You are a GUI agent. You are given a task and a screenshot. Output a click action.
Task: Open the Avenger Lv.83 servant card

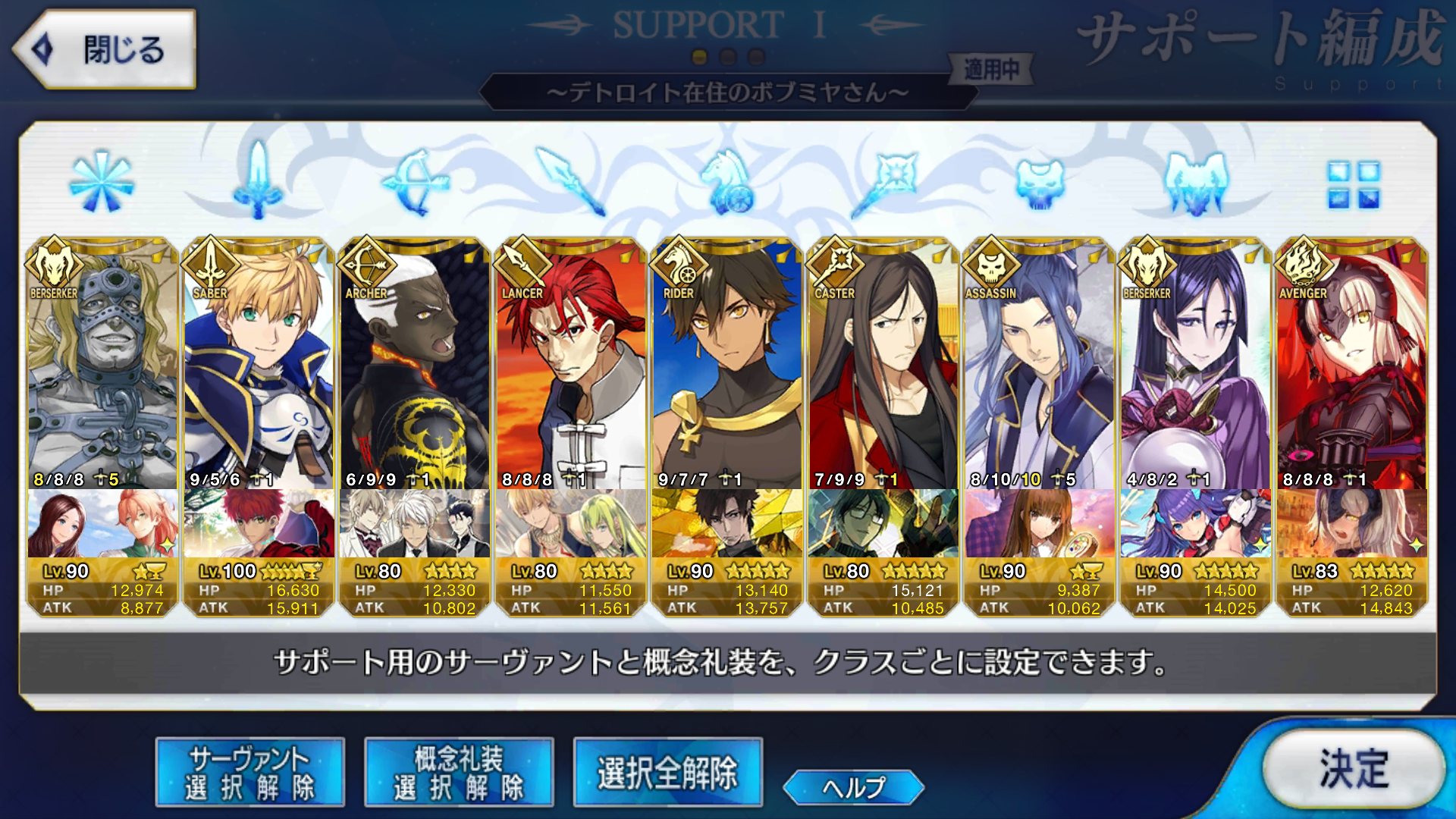tap(1352, 362)
